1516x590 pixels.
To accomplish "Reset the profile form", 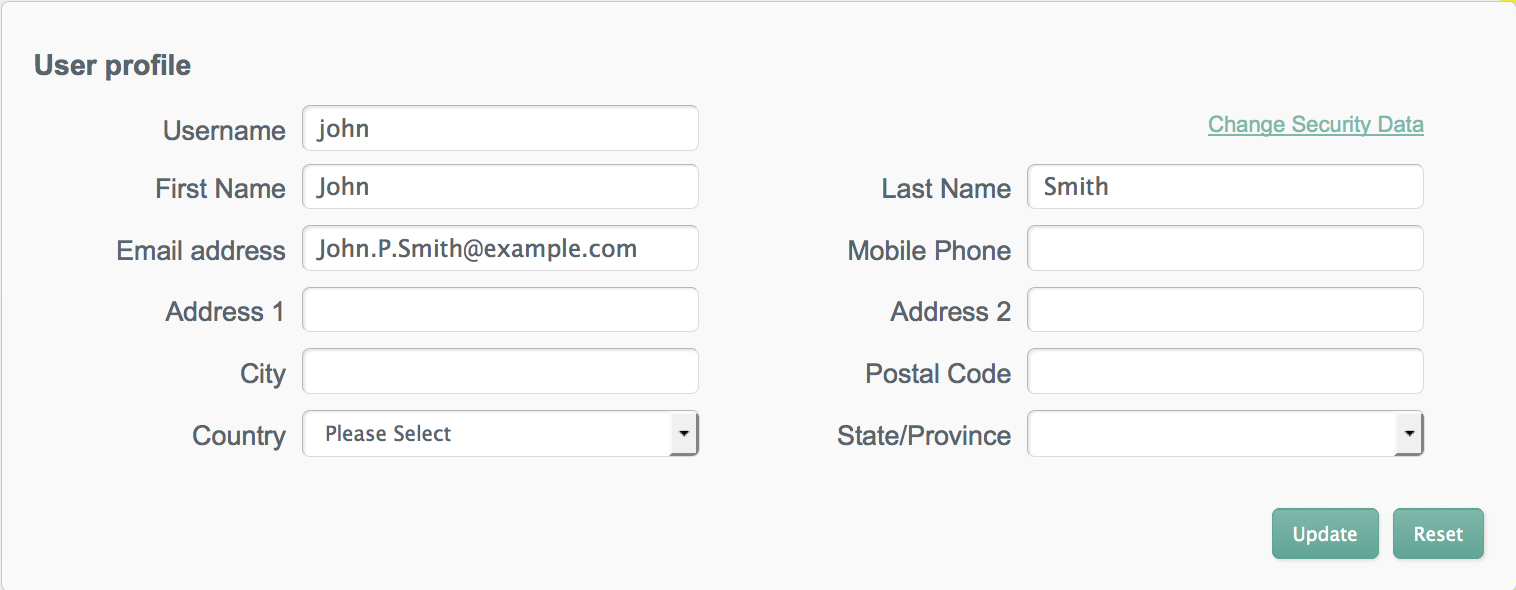I will click(1438, 534).
